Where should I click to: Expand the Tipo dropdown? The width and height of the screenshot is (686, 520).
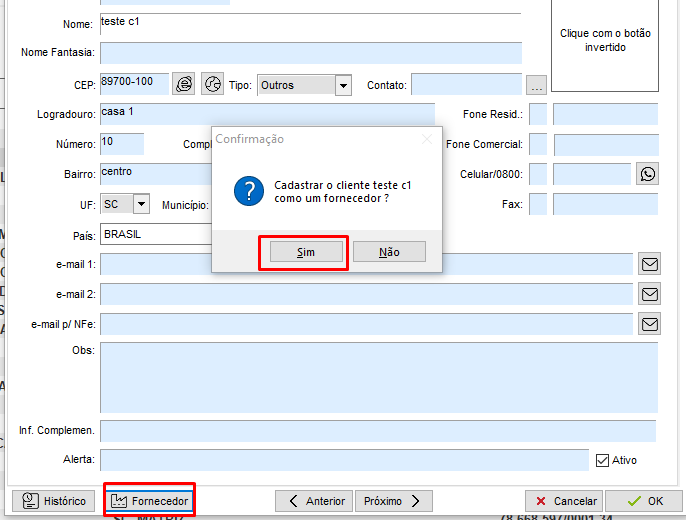pos(343,86)
